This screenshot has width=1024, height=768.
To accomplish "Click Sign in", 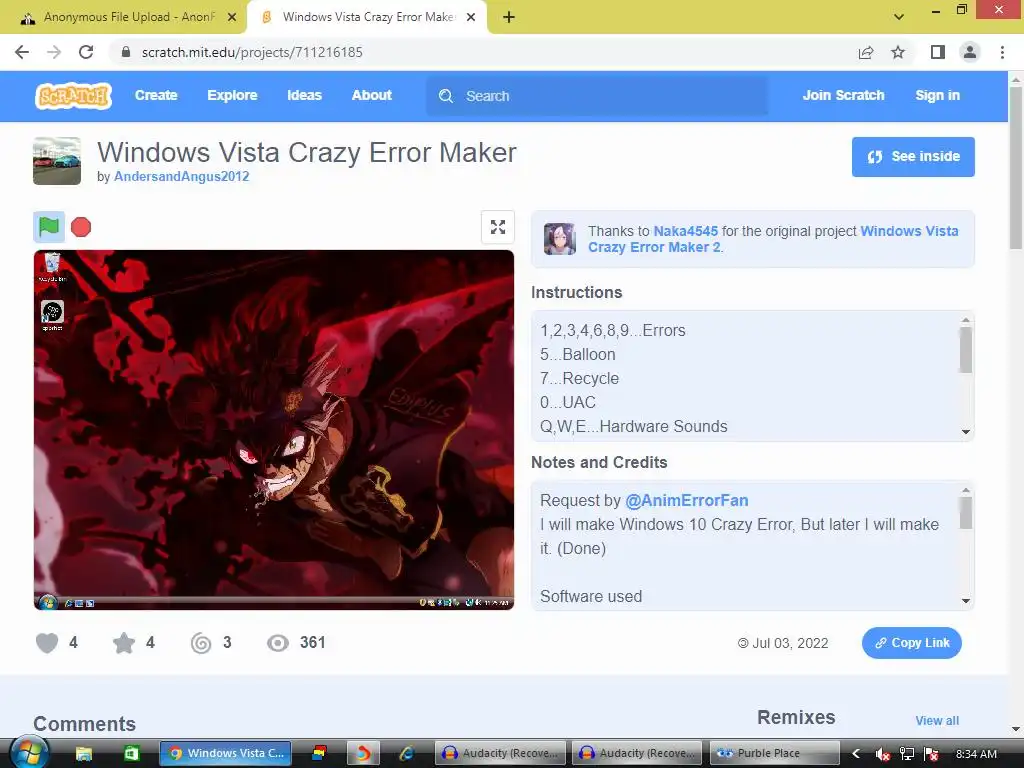I will tap(937, 95).
